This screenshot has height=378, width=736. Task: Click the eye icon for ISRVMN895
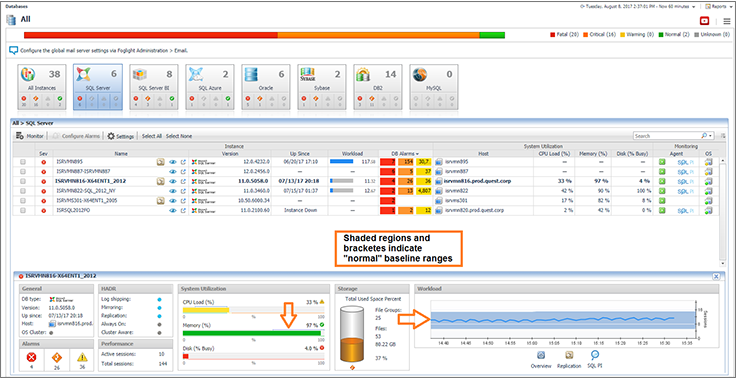tap(173, 162)
